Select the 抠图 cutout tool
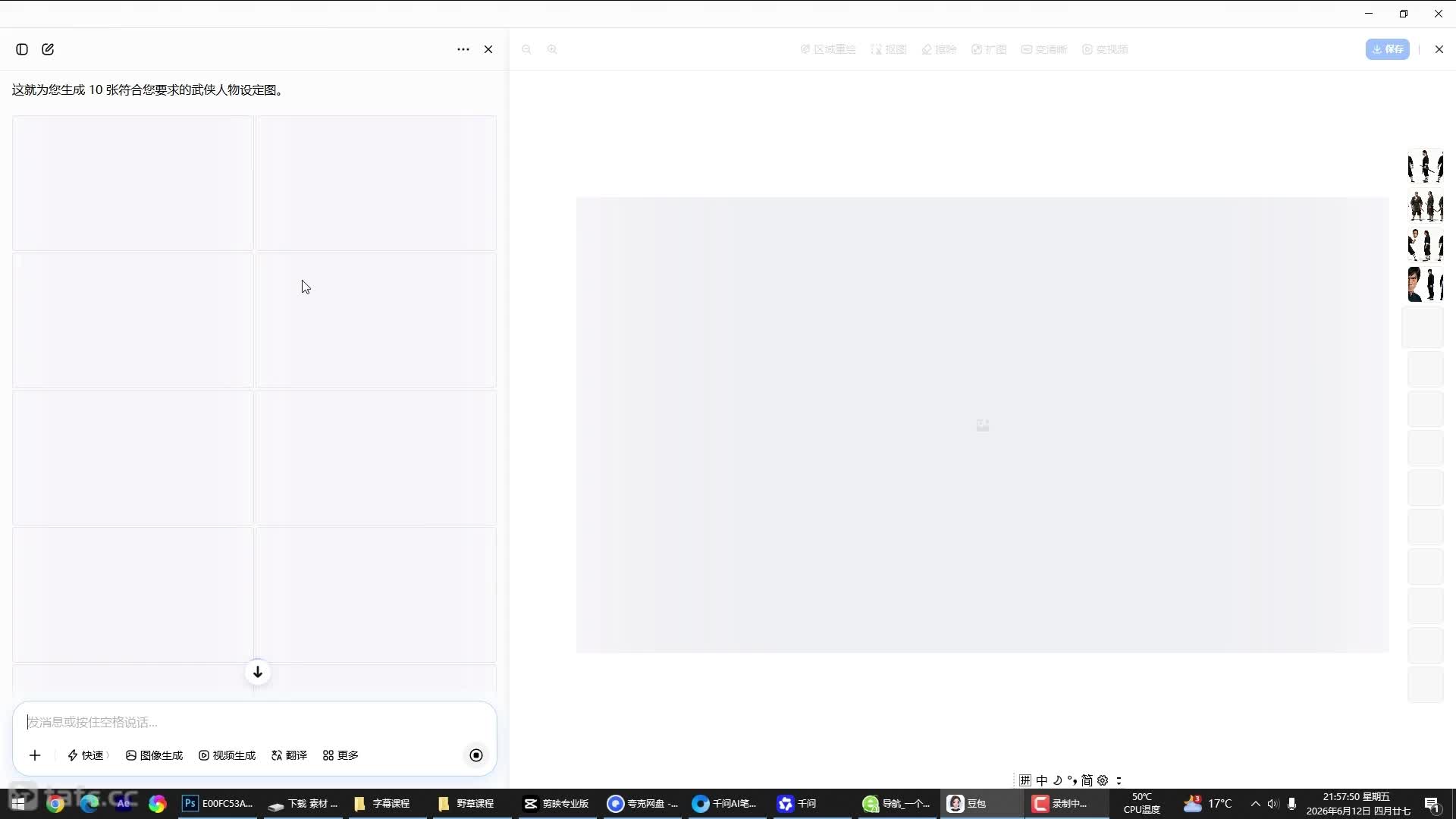This screenshot has height=819, width=1456. point(889,49)
